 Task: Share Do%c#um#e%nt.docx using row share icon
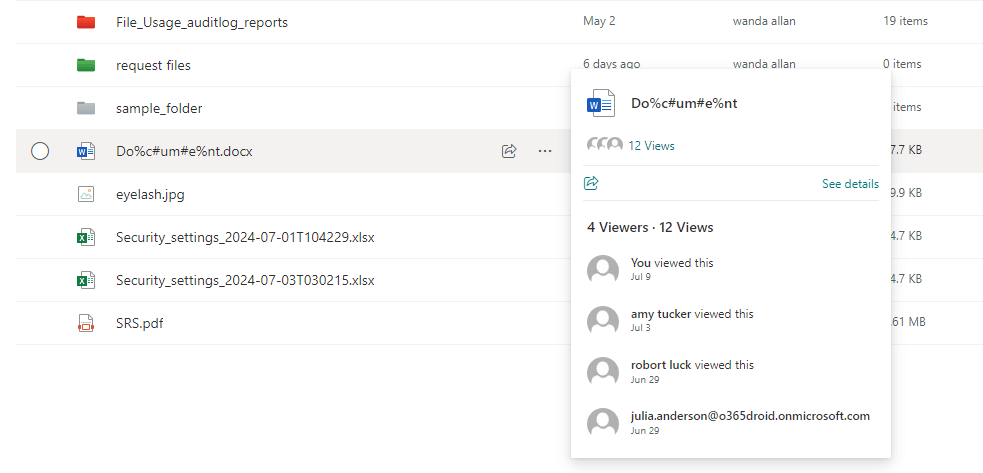pyautogui.click(x=509, y=151)
